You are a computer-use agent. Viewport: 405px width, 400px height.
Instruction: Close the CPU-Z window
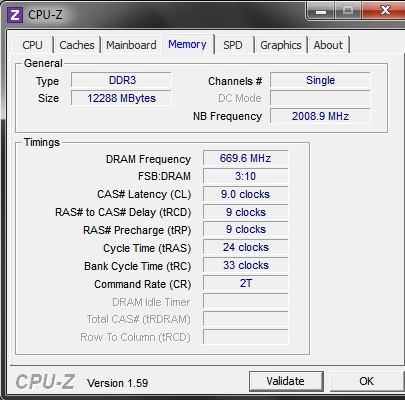point(384,11)
